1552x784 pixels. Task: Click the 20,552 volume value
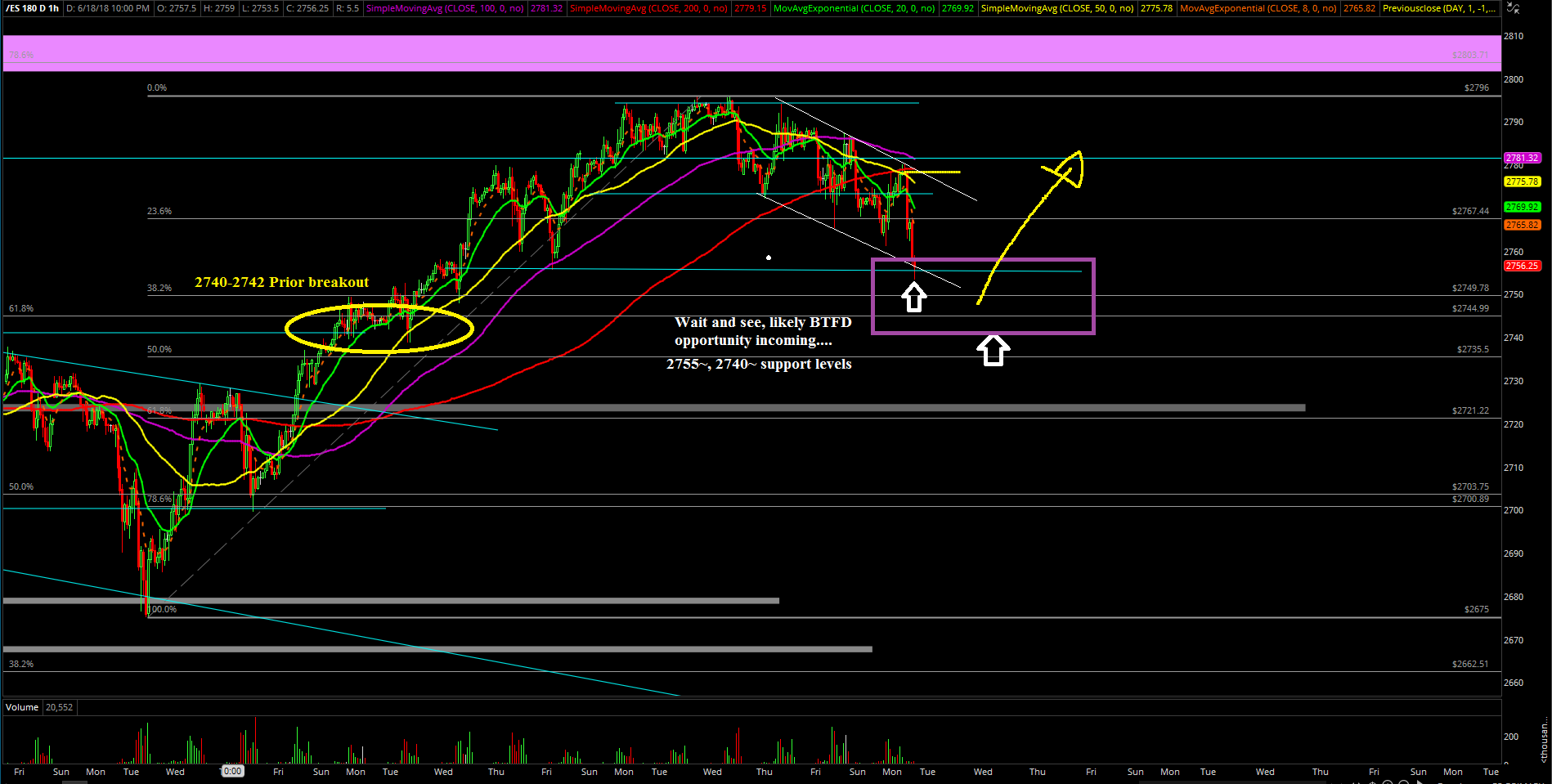coord(59,707)
